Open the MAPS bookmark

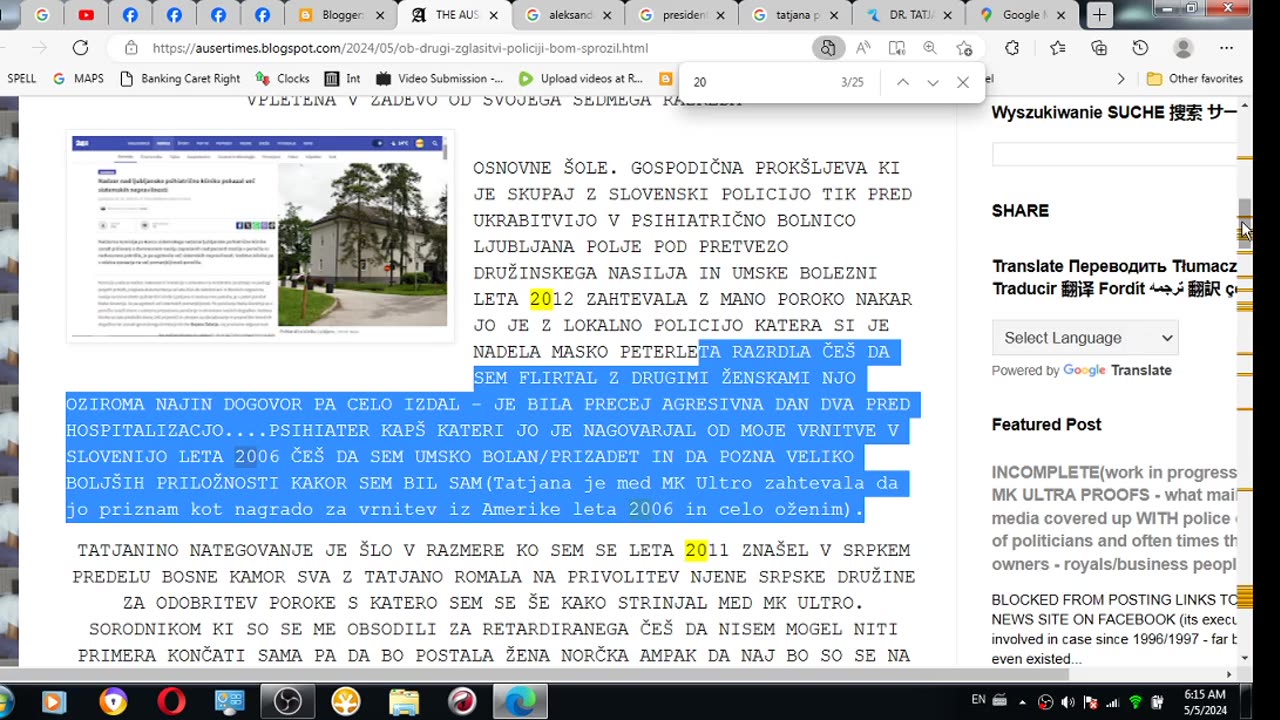tap(78, 78)
